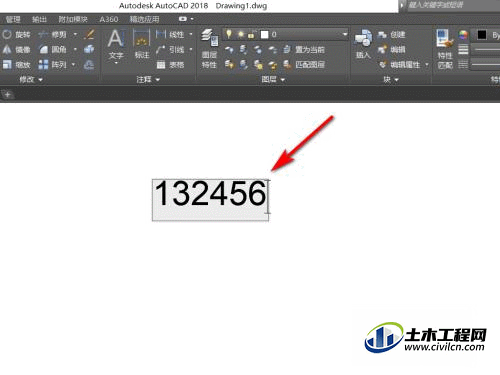Click the lineweight icon in Properties panel
Image resolution: width=500 pixels, height=375 pixels.
[463, 50]
